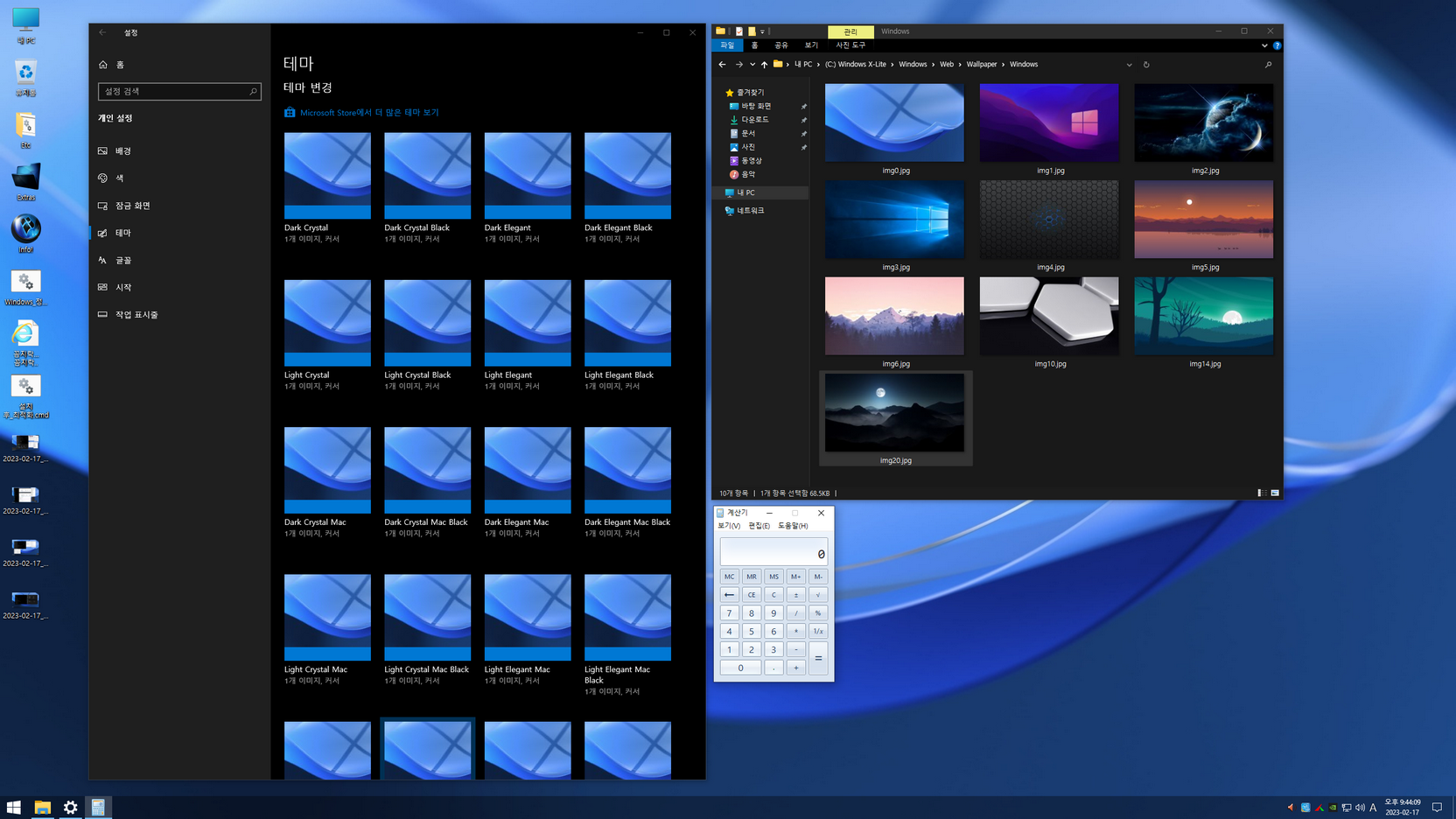This screenshot has width=1456, height=819.
Task: Open 동영상 in Explorer sidebar
Action: 752,161
